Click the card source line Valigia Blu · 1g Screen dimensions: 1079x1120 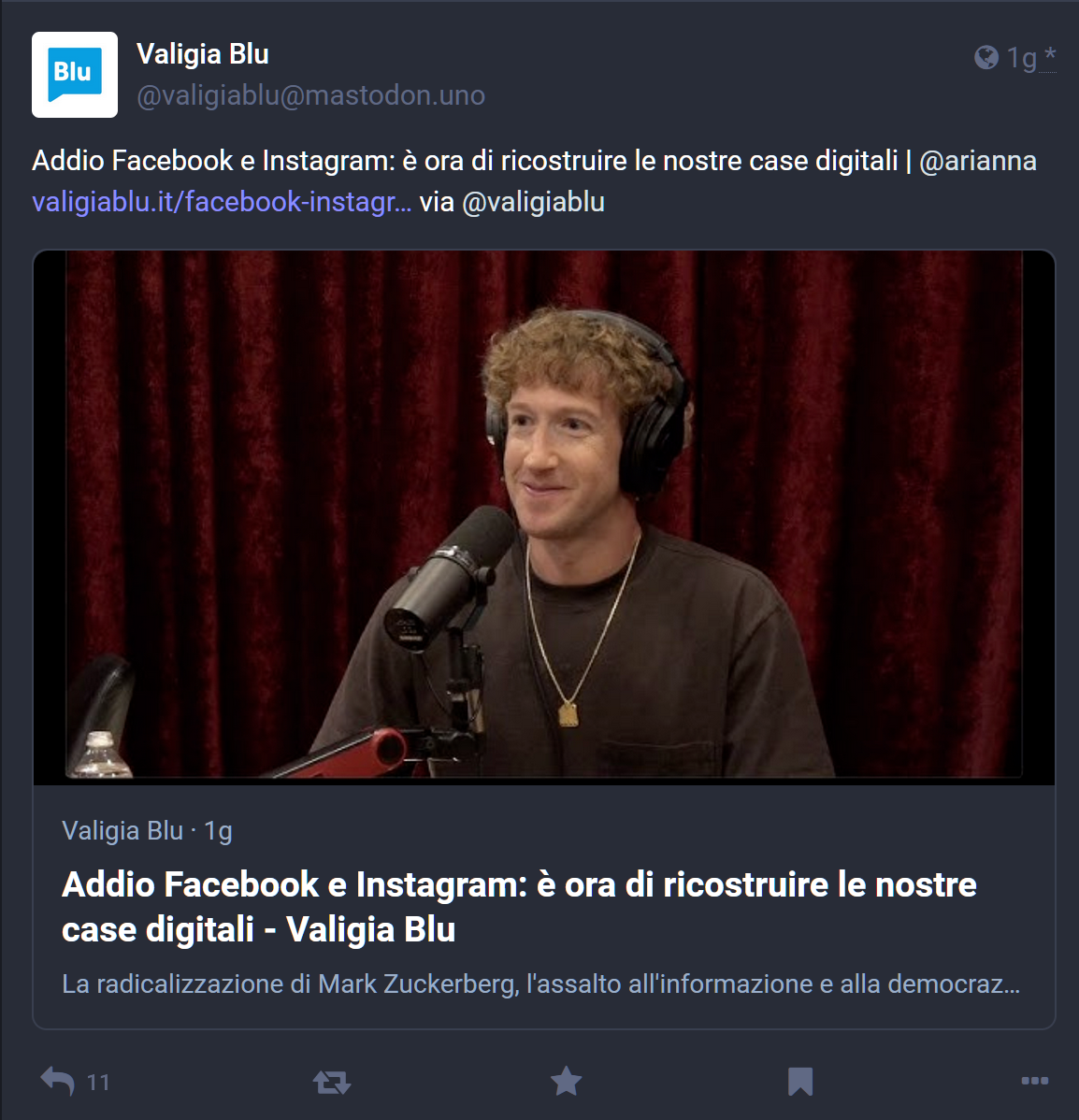(147, 831)
